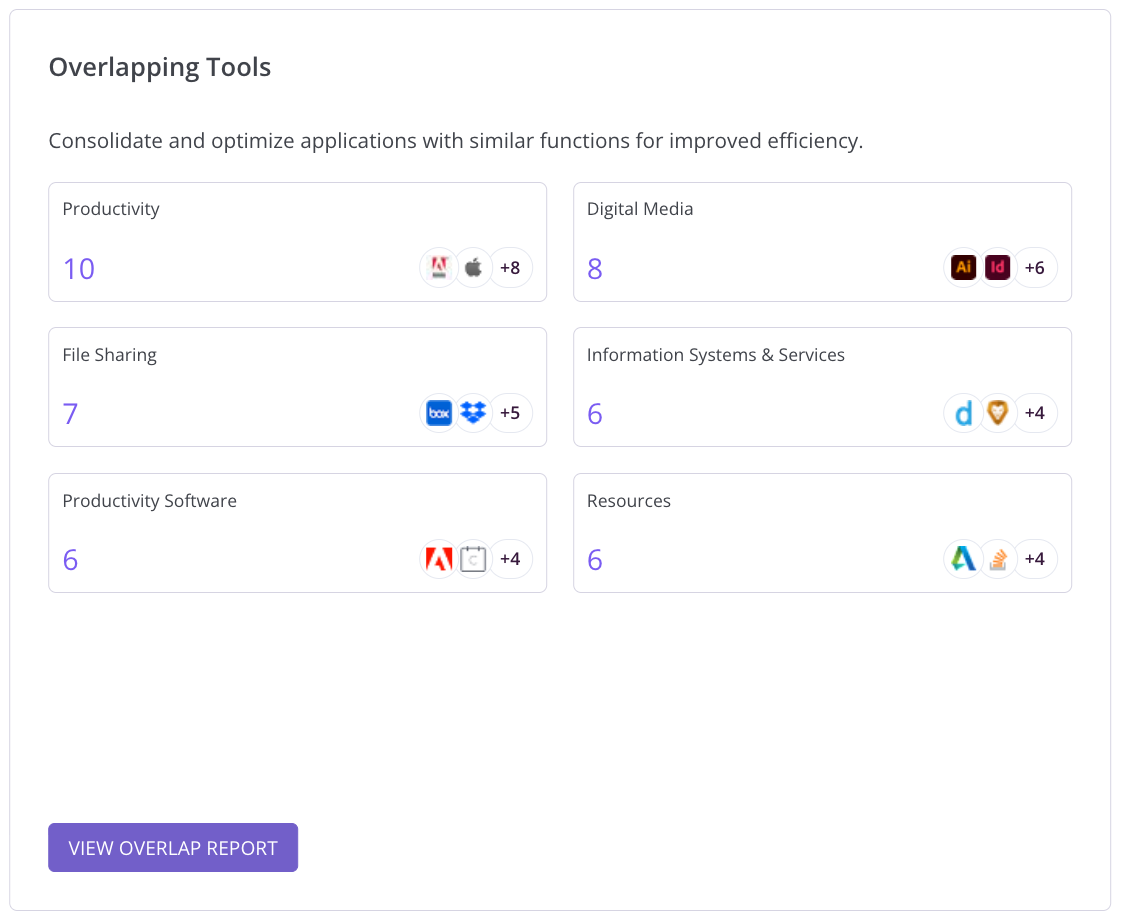
Task: Click the Box app icon
Action: [x=439, y=413]
